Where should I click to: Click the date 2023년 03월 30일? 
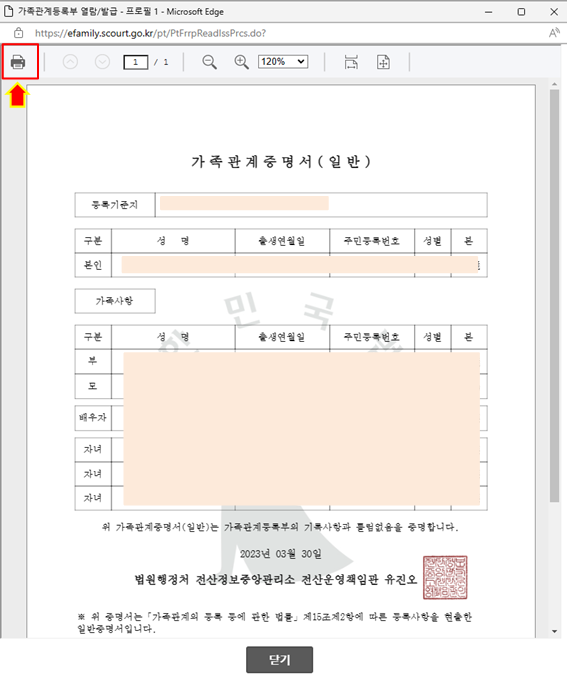click(281, 554)
